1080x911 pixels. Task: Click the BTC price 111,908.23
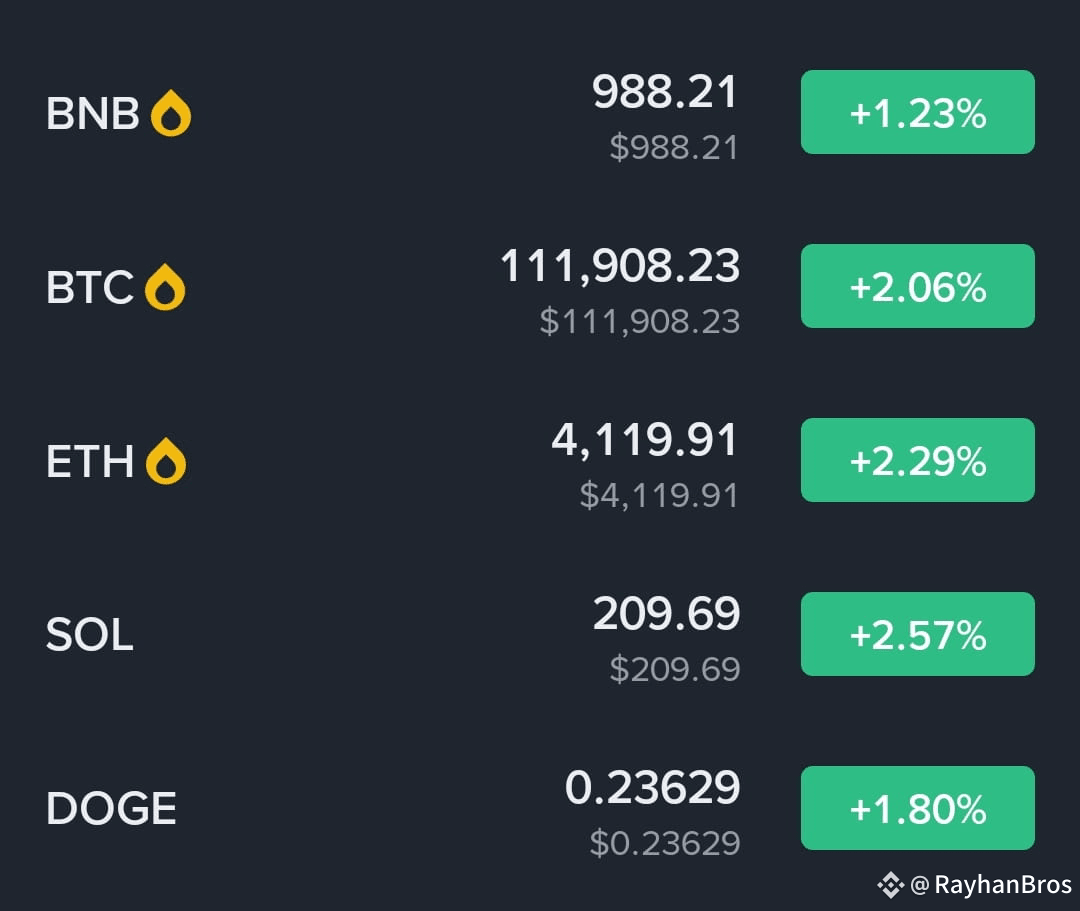tap(620, 266)
